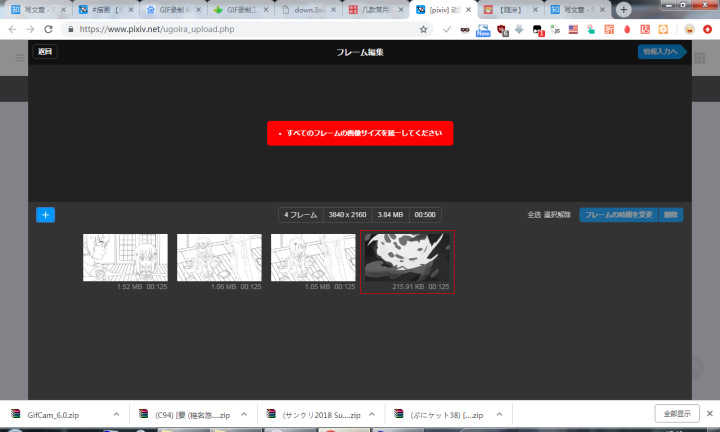Click the '00:500' duration label
The width and height of the screenshot is (720, 432).
tap(425, 215)
